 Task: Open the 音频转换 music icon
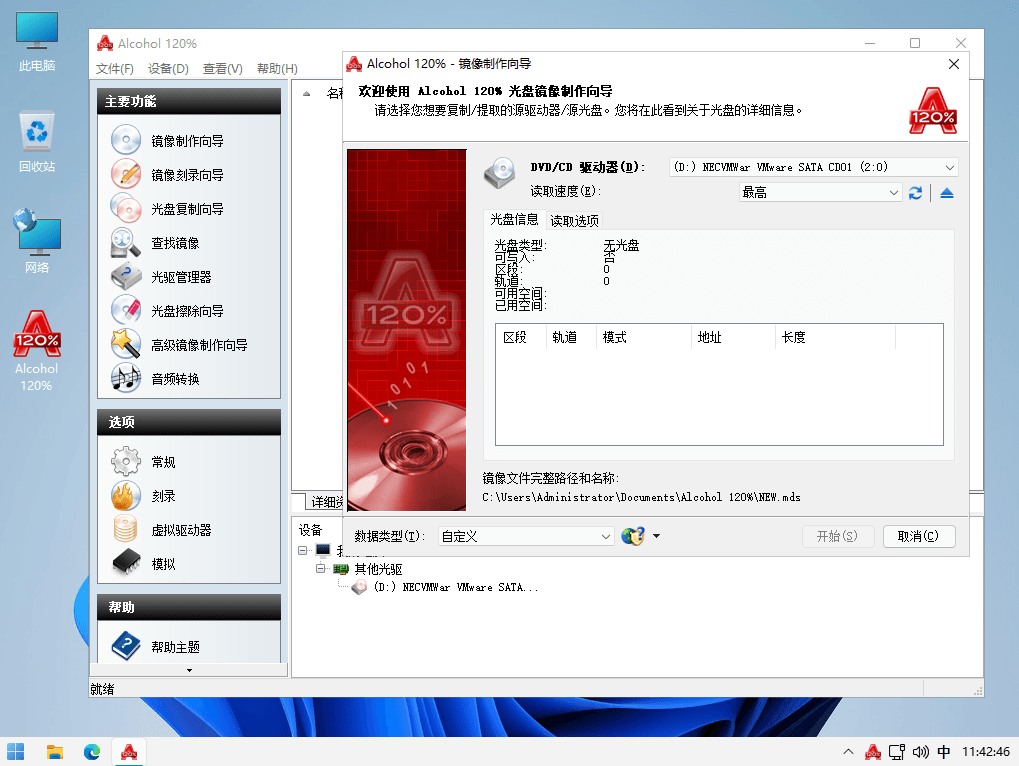(125, 378)
